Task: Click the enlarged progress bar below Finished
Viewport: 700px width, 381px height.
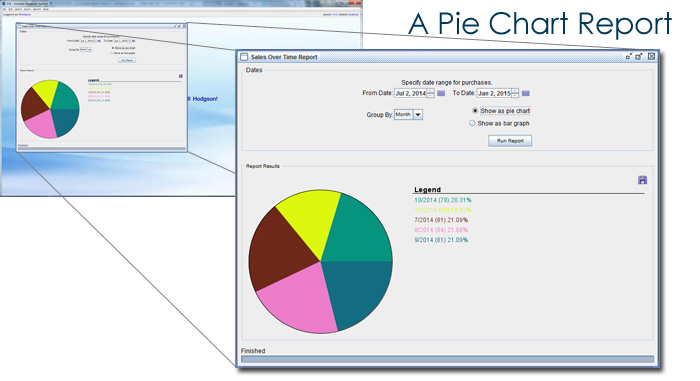Action: click(447, 359)
